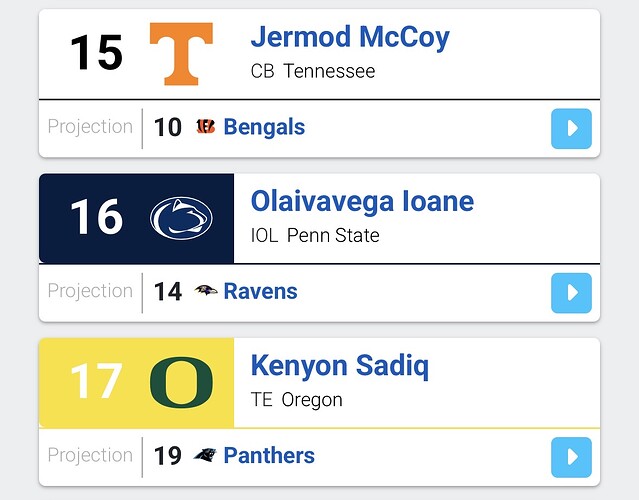Expand Jermod McCoy's card with arrow button
Image resolution: width=639 pixels, height=500 pixels.
click(x=571, y=129)
